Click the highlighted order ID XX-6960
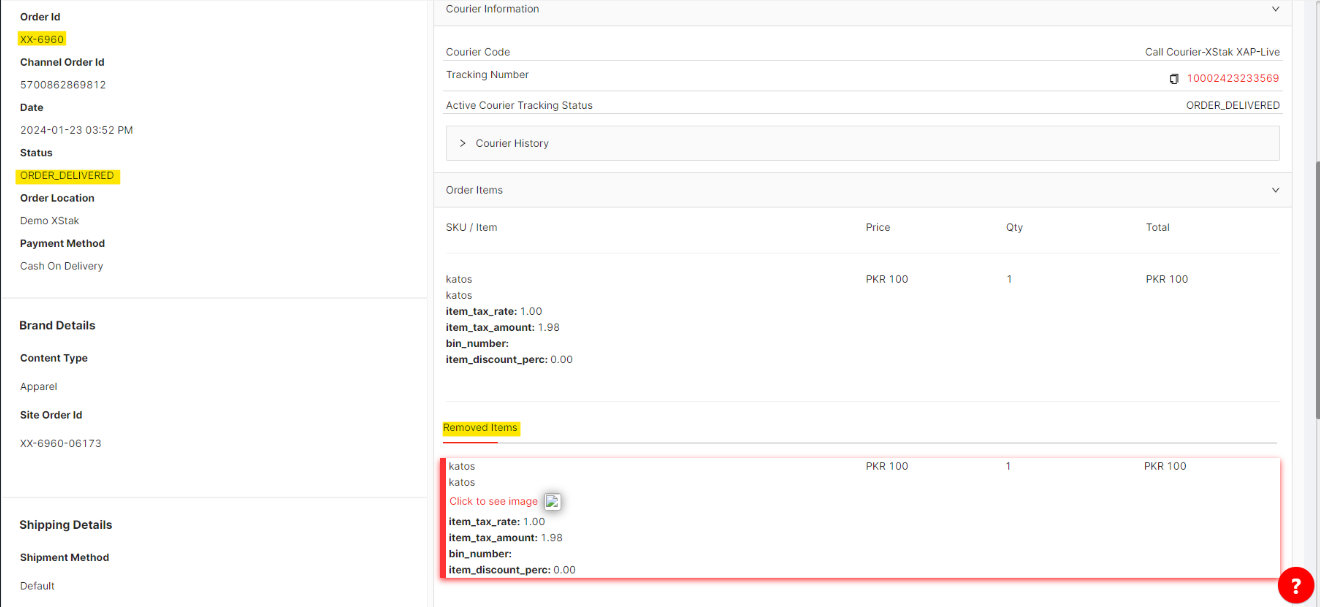The height and width of the screenshot is (607, 1320). [42, 39]
